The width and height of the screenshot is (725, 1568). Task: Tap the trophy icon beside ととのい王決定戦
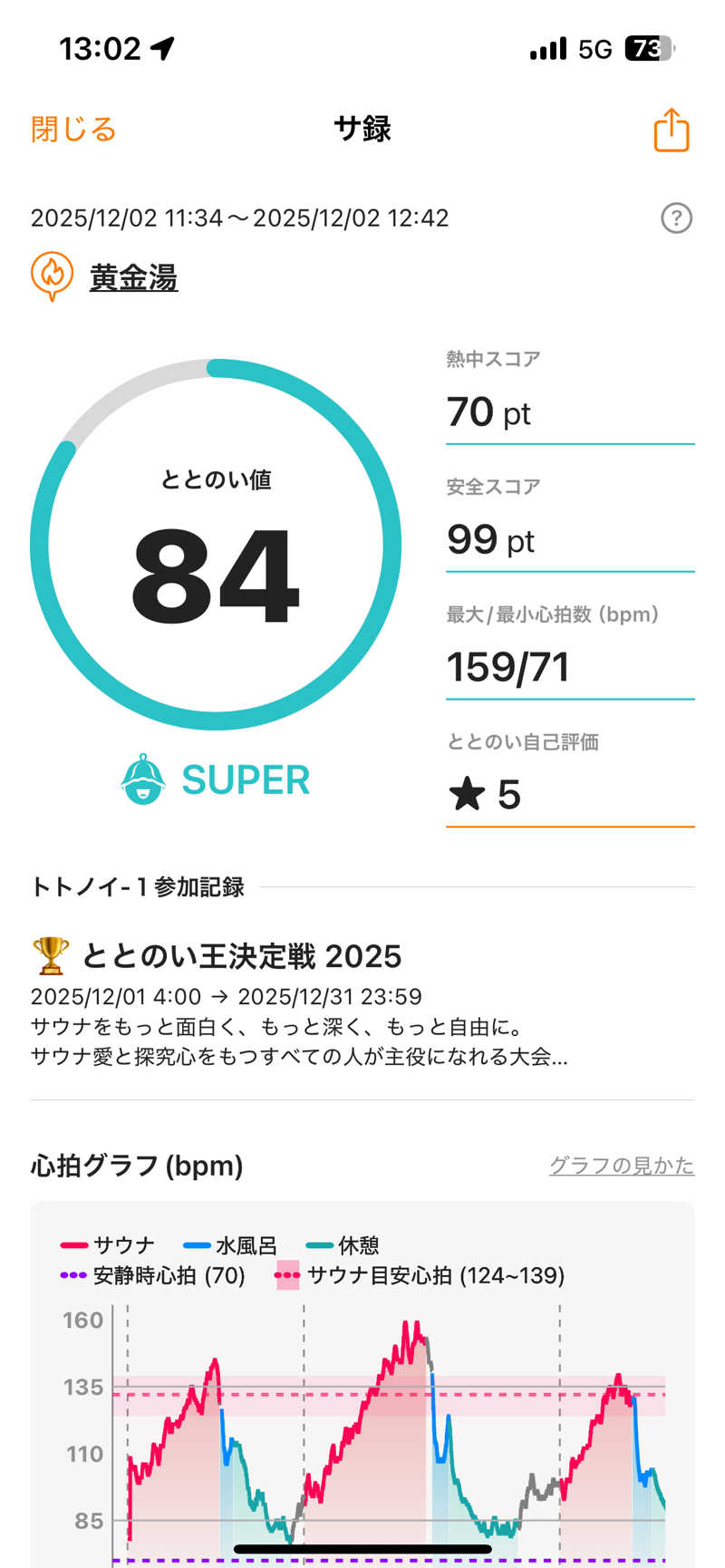[50, 955]
